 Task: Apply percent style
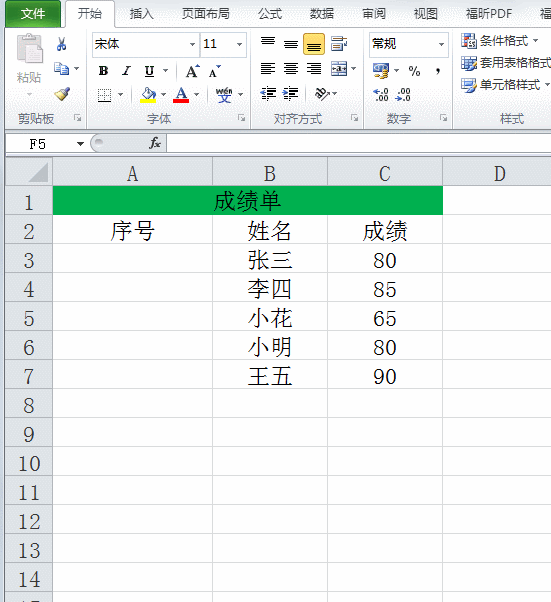414,71
